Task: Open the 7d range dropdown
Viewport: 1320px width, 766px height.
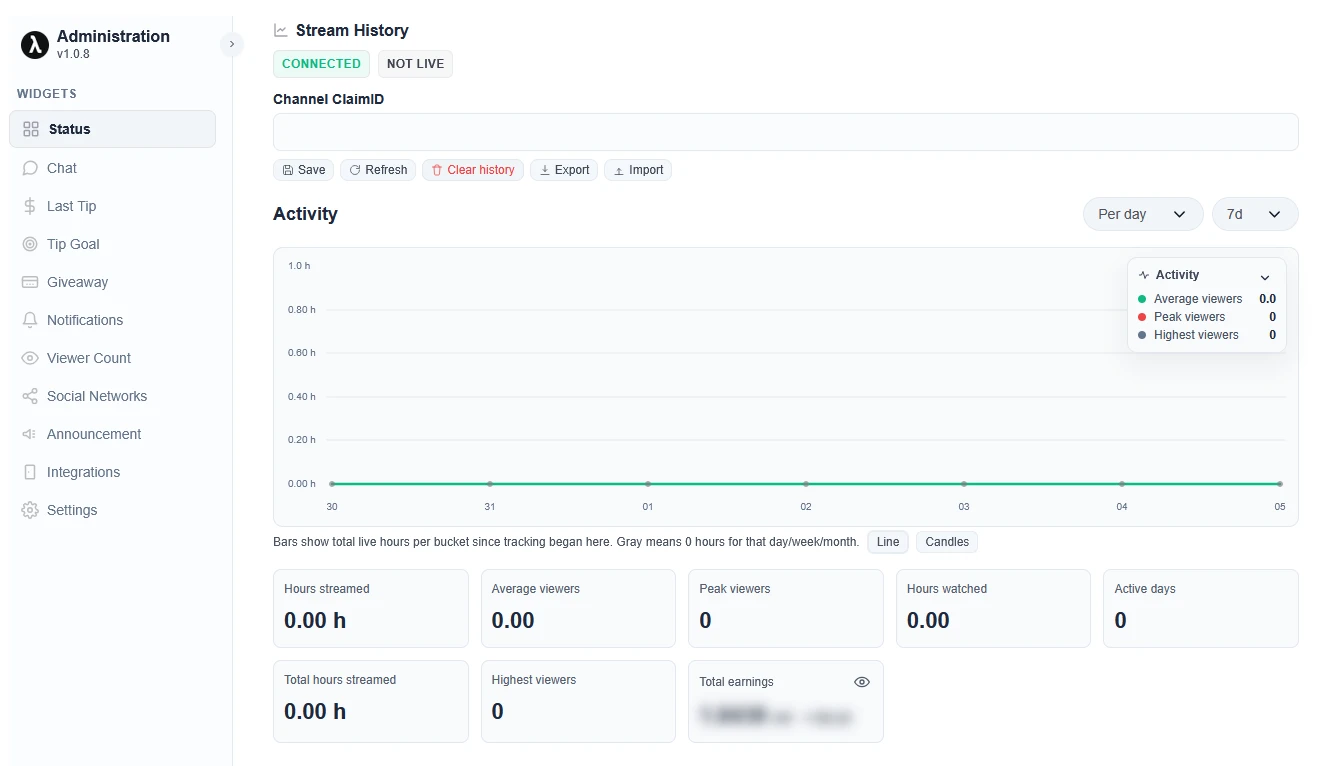Action: pyautogui.click(x=1255, y=214)
